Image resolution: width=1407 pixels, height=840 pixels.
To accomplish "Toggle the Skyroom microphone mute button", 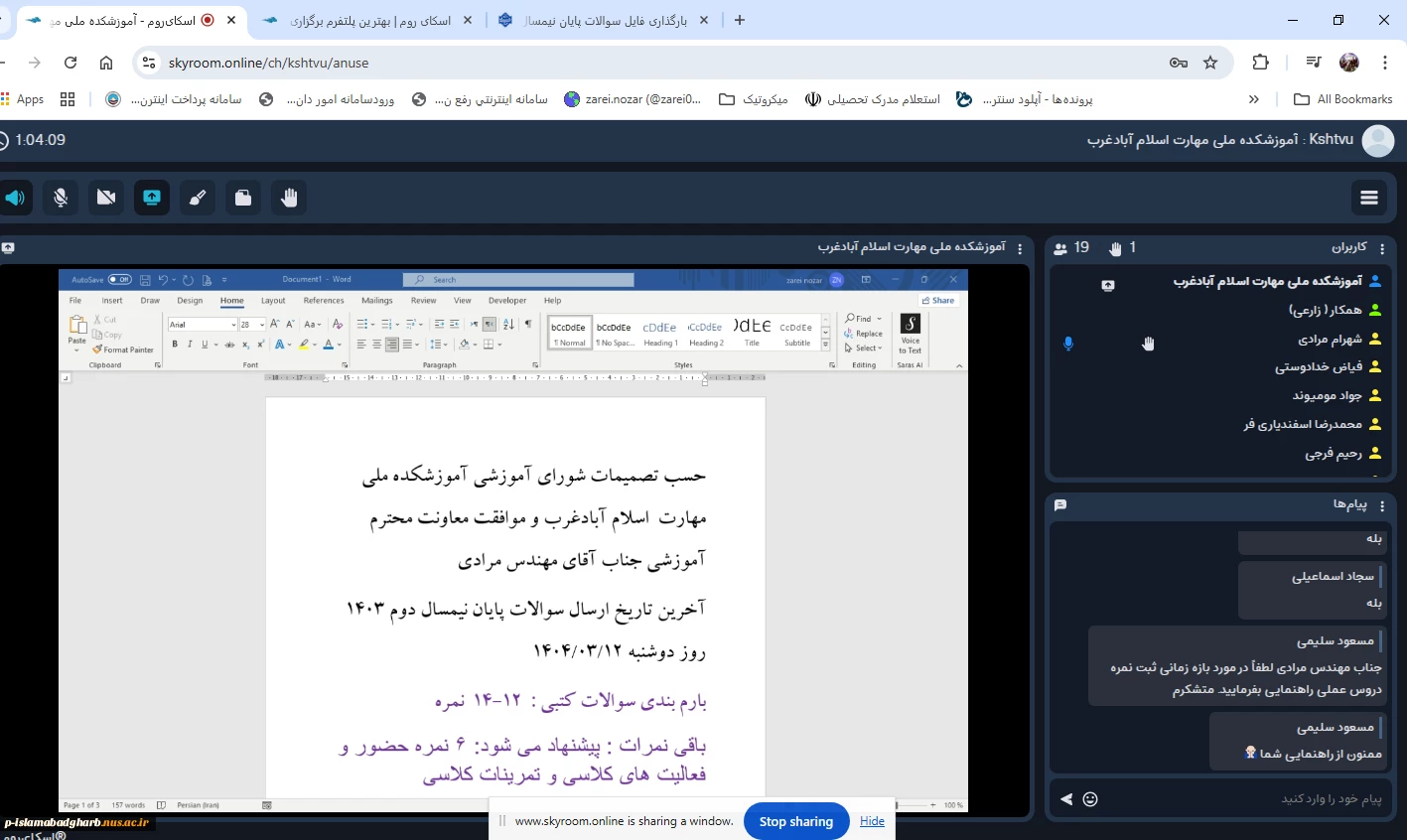I will tap(61, 198).
